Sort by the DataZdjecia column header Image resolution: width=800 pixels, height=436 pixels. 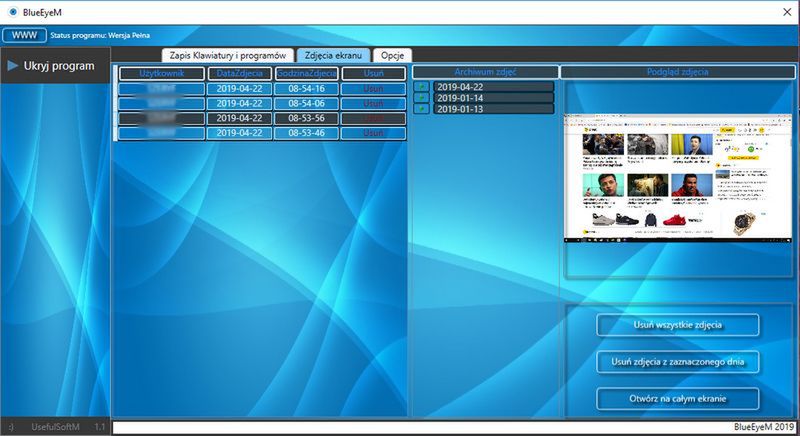pos(239,73)
